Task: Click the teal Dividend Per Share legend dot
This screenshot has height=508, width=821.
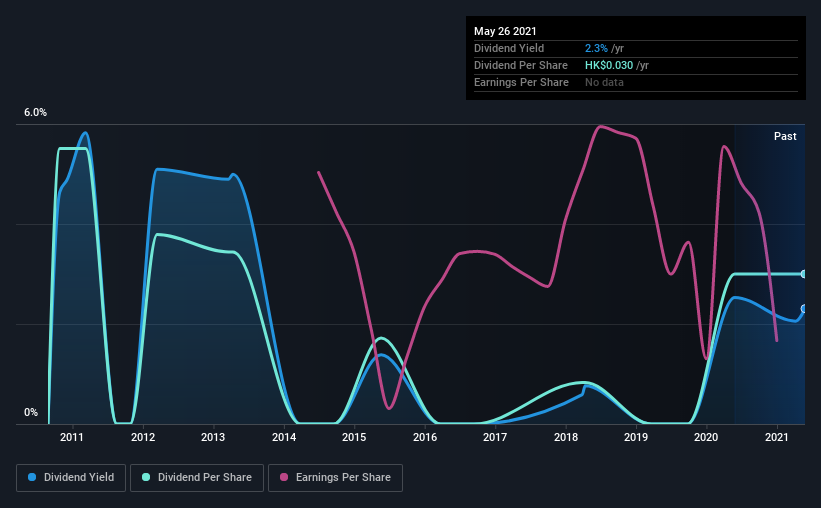Action: coord(146,477)
